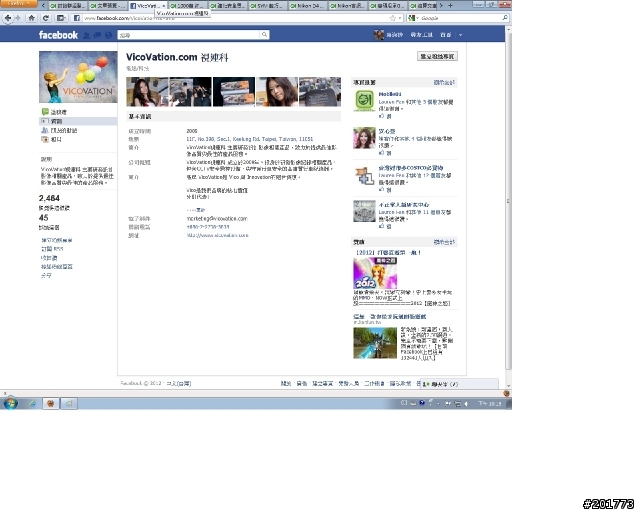Screen dimensions: 640x512
Task: Switch to the SYM tab
Action: tap(268, 6)
